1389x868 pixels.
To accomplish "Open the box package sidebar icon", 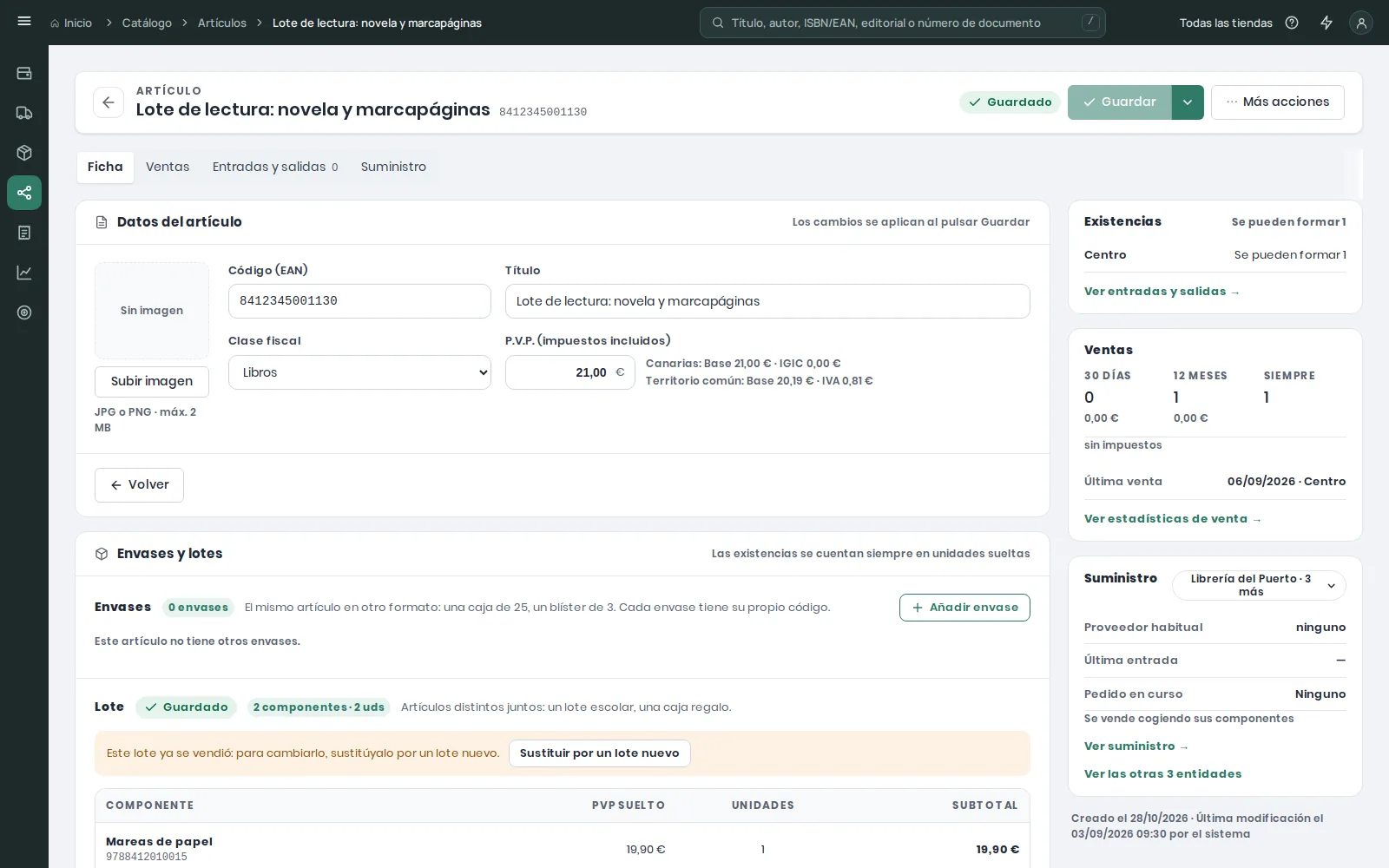I will click(24, 153).
